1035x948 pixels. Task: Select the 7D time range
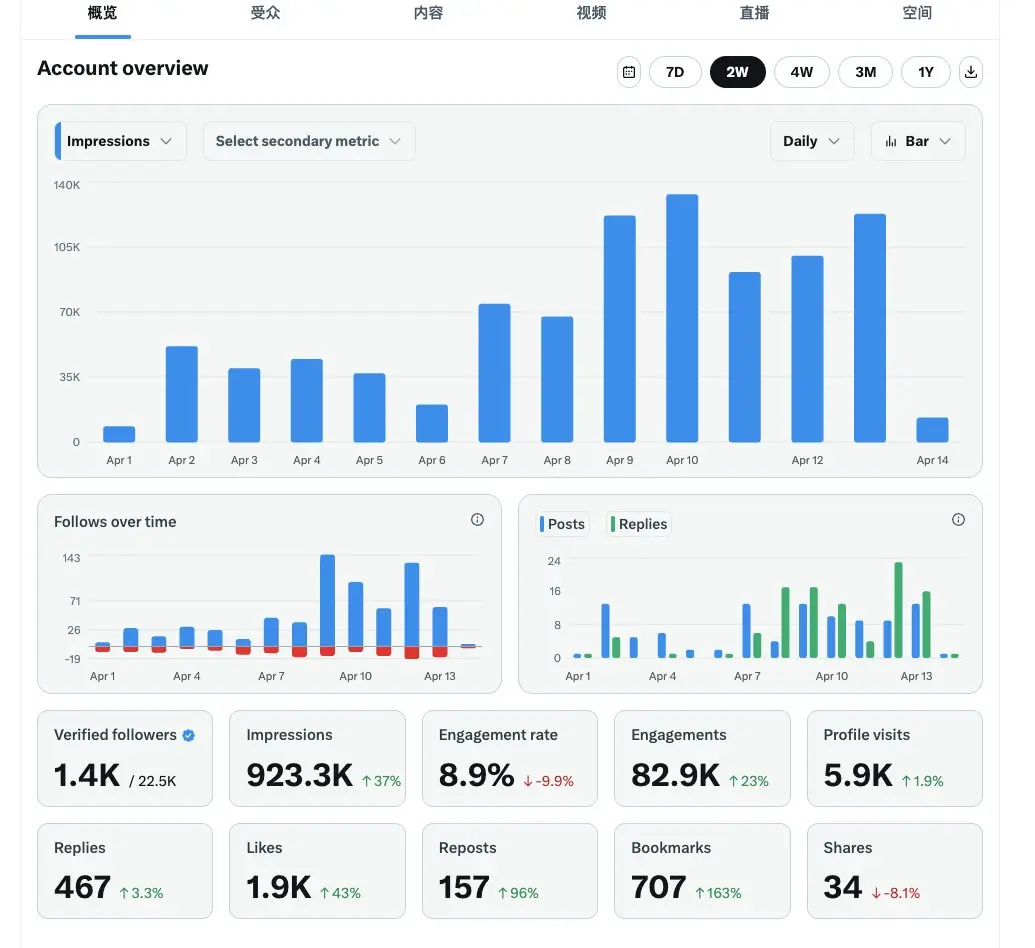[675, 72]
